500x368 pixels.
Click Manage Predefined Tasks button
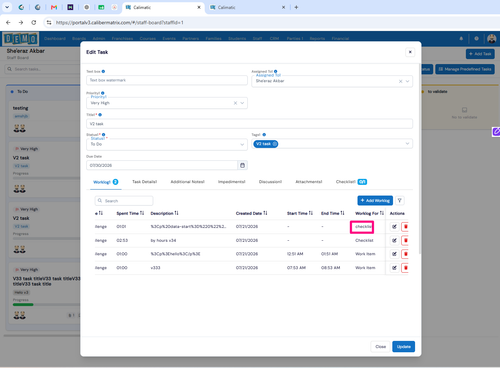pyautogui.click(x=465, y=69)
